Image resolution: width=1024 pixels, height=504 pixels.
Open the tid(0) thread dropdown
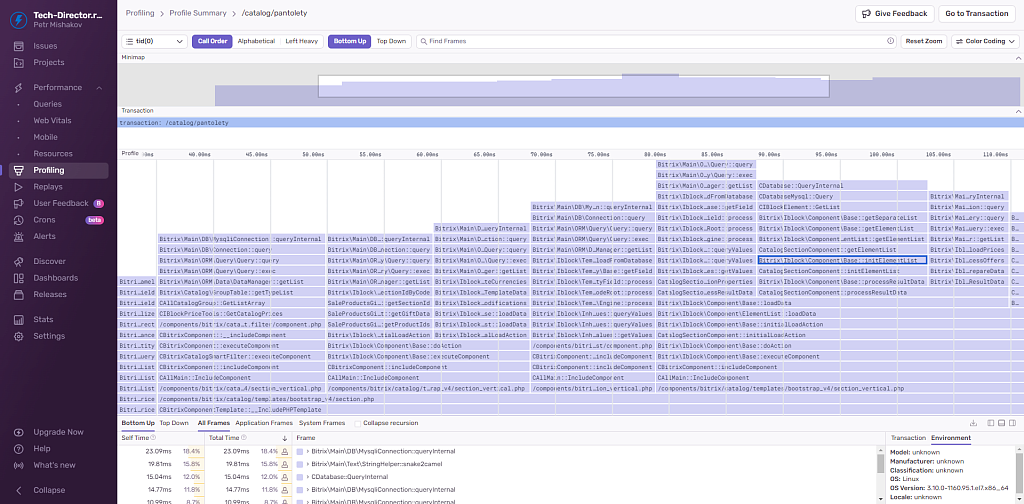(x=154, y=42)
